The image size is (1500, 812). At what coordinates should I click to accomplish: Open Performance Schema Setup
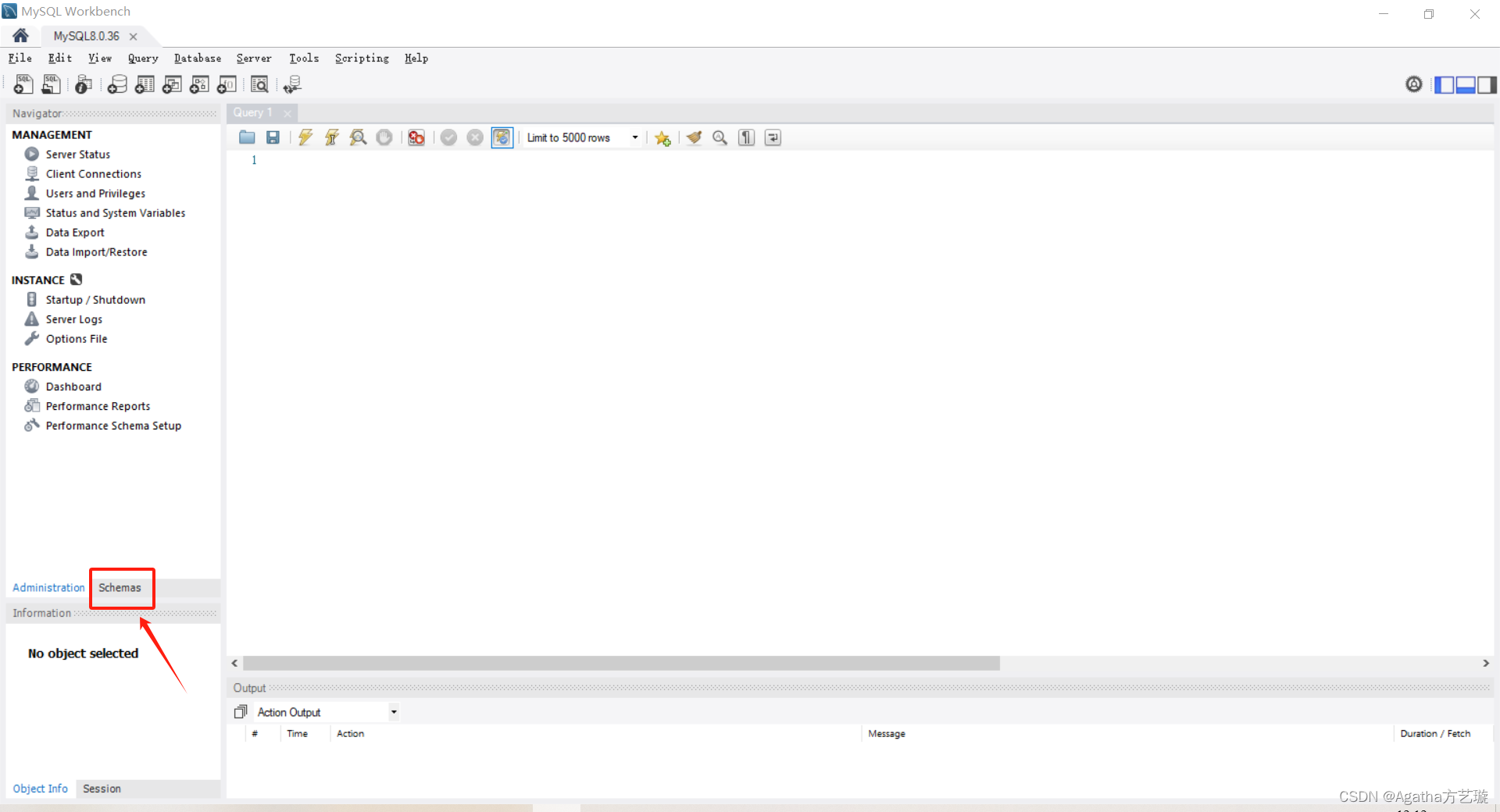(x=113, y=426)
